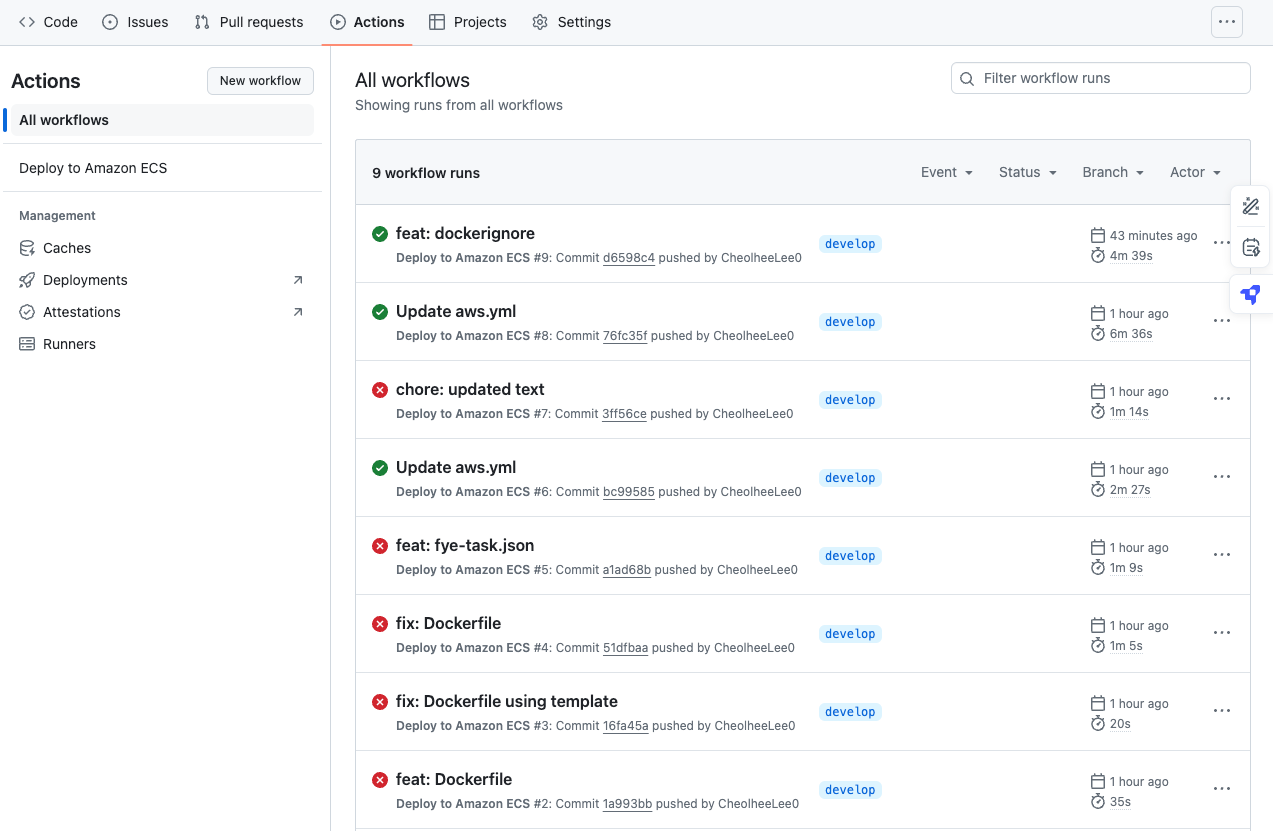Screen dimensions: 1273x831
Task: Focus the Filter workflow runs field
Action: [x=1100, y=78]
